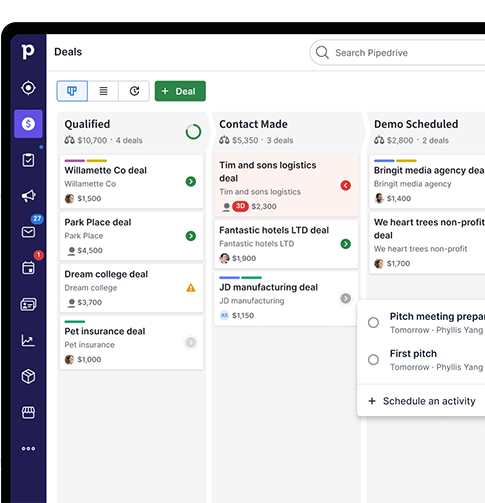Open JD manufacturing deal title

pyautogui.click(x=268, y=287)
